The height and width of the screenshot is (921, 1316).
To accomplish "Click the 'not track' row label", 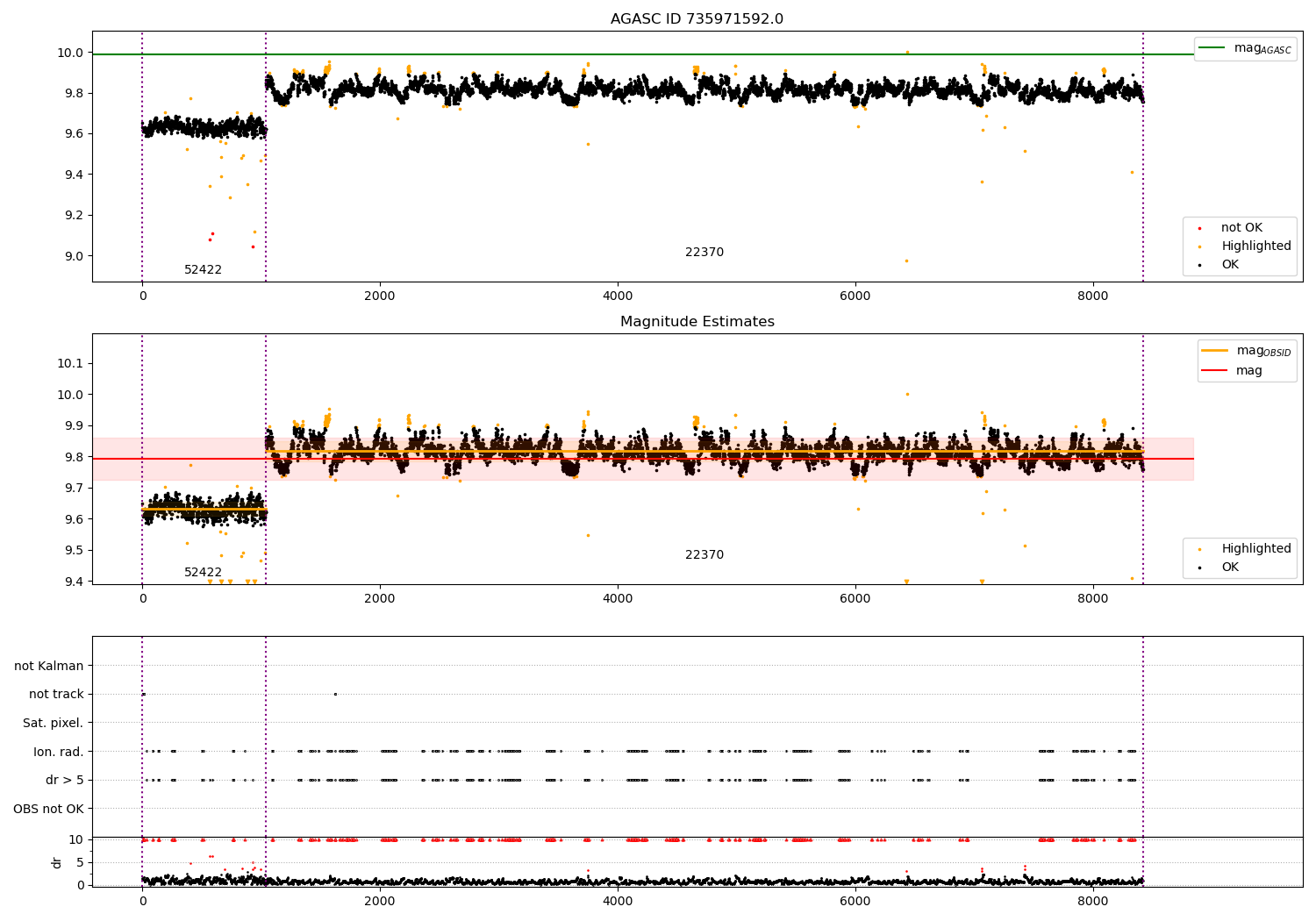I will click(x=56, y=695).
